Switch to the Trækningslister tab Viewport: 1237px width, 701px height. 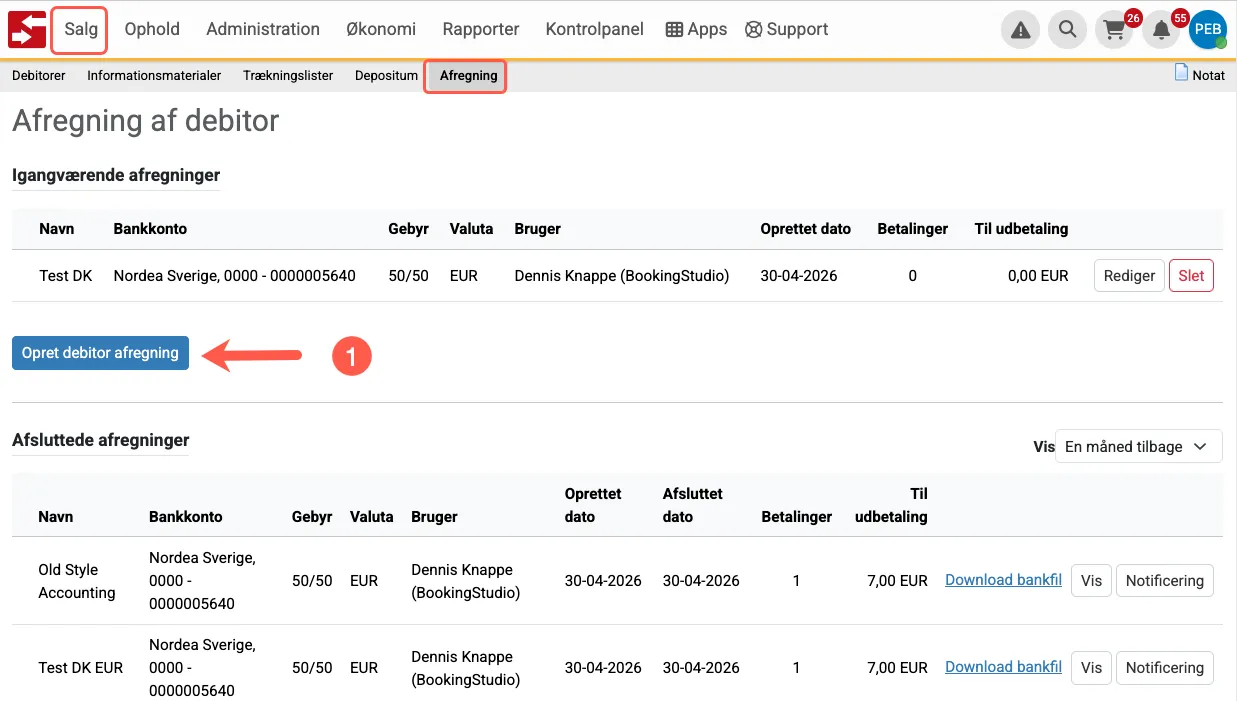[288, 76]
